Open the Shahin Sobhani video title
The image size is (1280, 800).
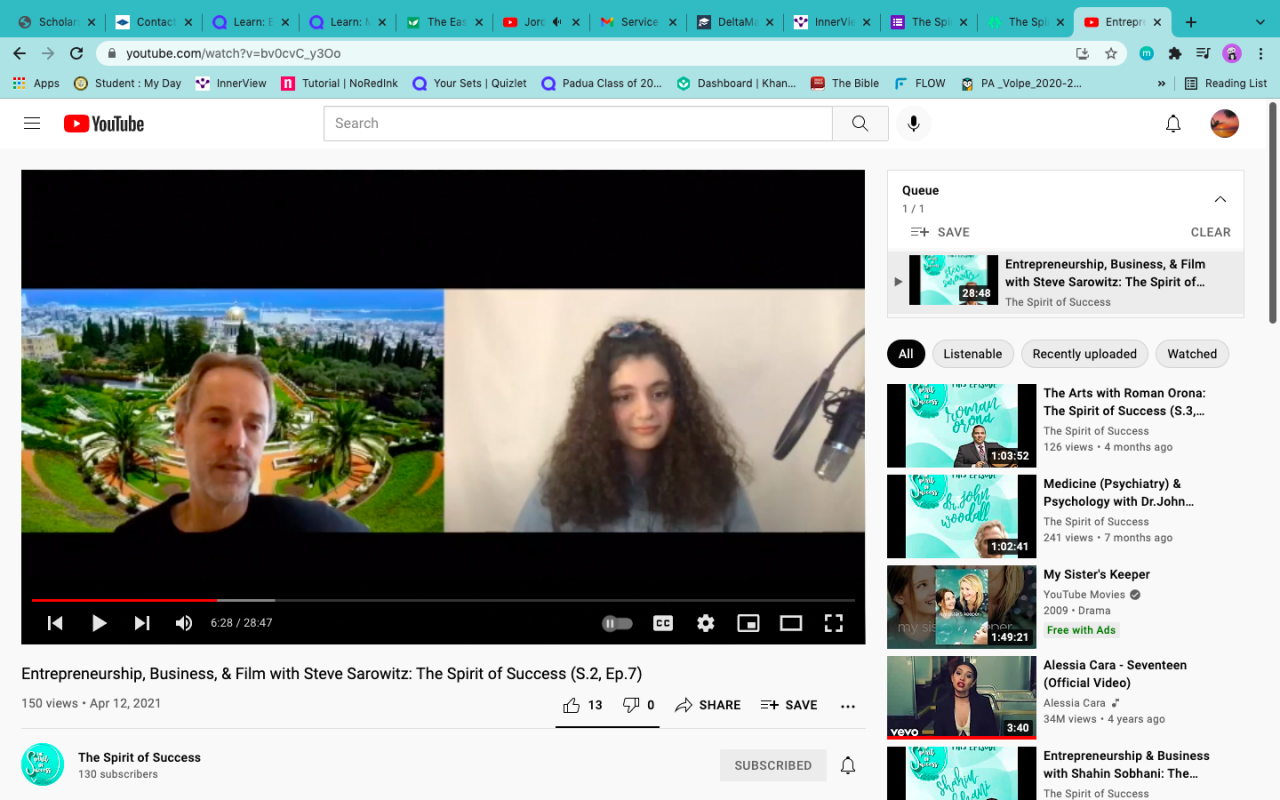coord(1126,765)
